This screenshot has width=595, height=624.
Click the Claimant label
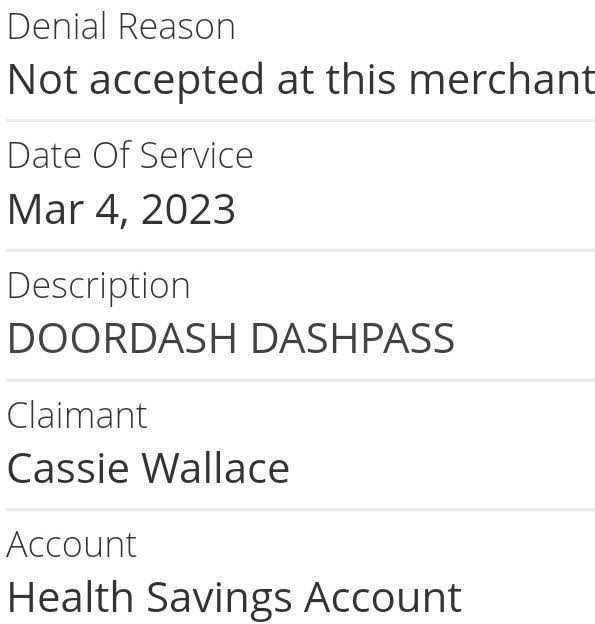[78, 415]
